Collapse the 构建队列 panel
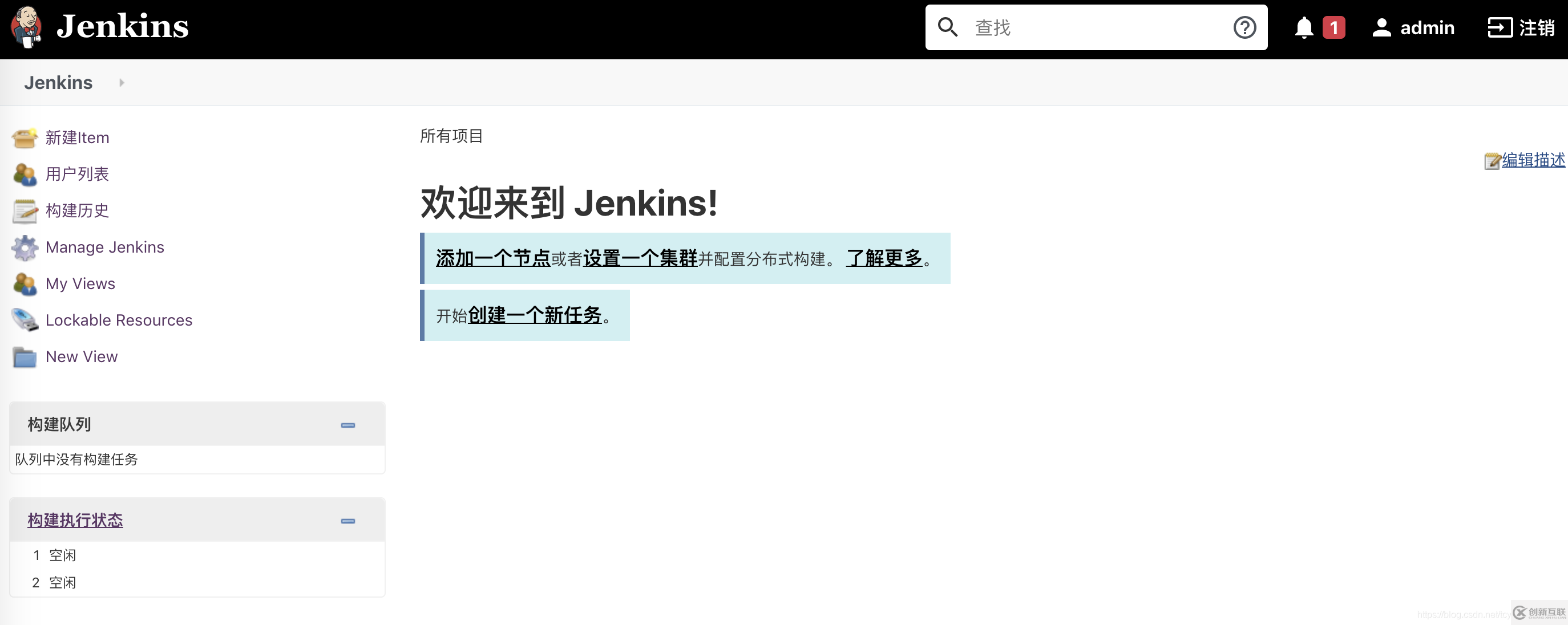The height and width of the screenshot is (625, 1568). click(349, 425)
